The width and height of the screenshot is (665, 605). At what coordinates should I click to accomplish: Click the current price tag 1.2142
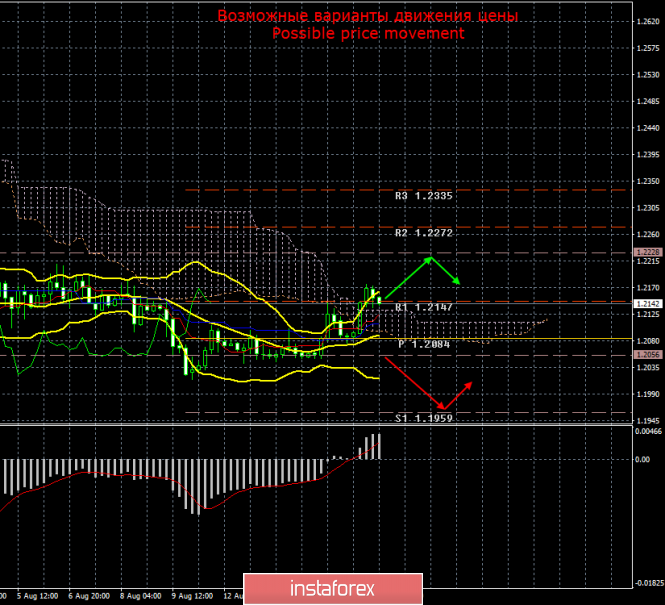tap(646, 301)
